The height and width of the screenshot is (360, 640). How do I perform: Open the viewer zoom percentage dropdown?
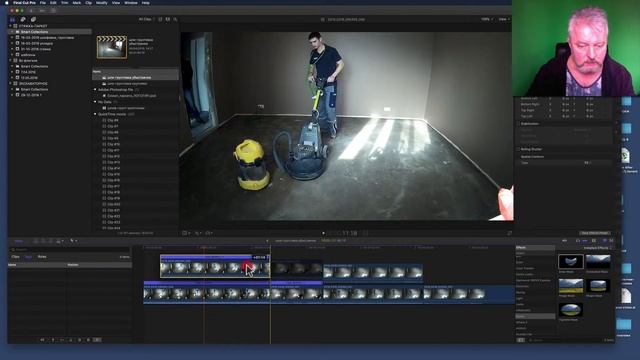[487, 19]
